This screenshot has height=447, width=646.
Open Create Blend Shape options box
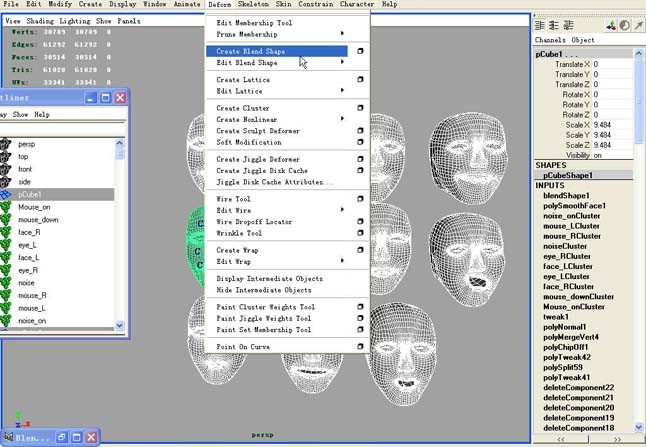click(360, 51)
